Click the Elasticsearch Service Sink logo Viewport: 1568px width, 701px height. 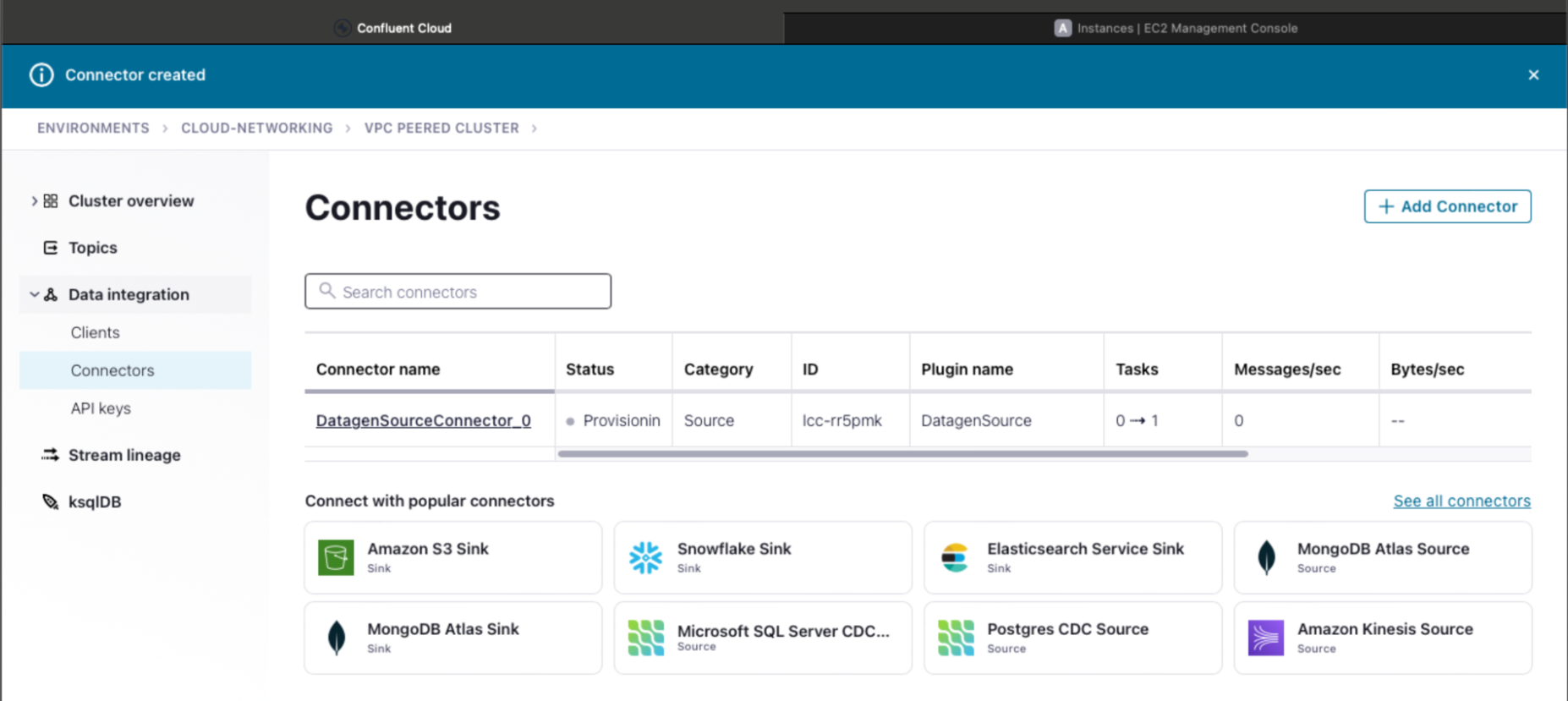coord(956,557)
